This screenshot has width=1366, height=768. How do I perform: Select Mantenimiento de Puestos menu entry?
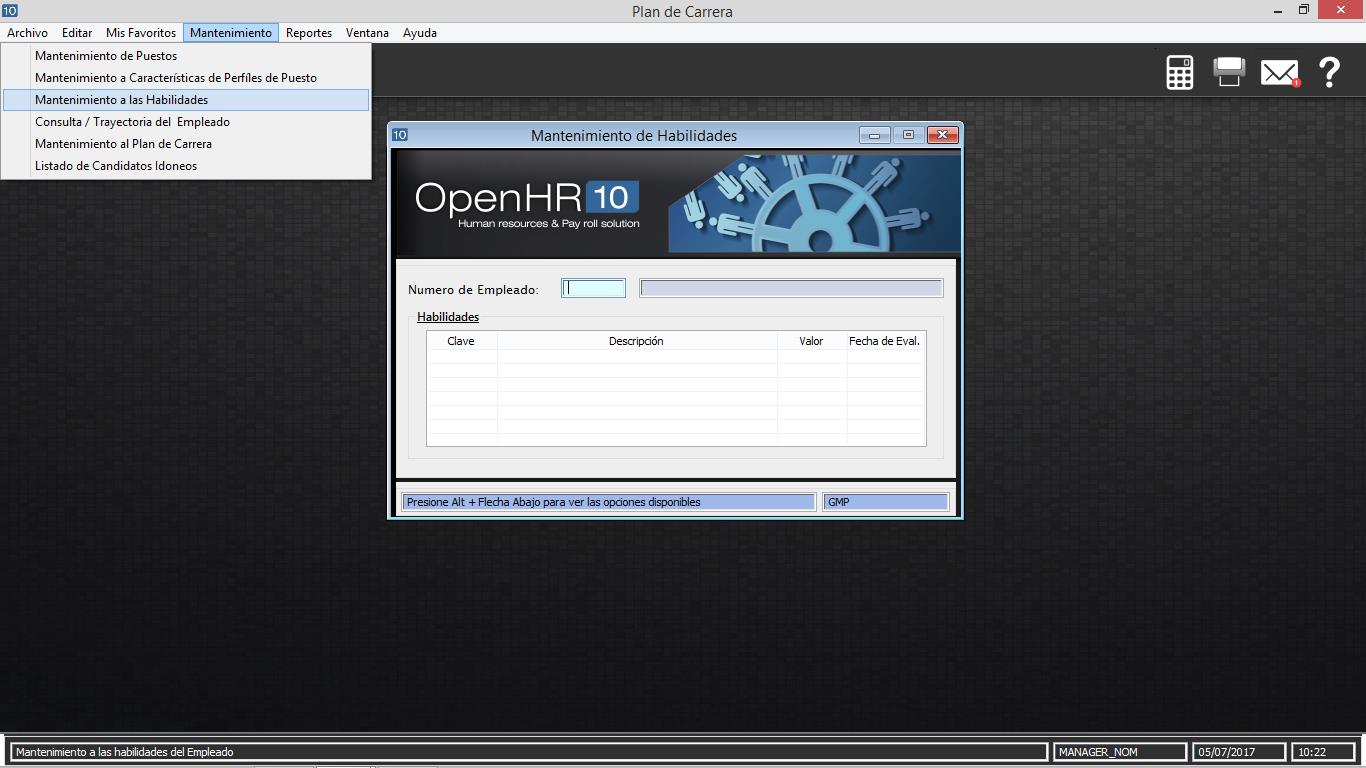(x=106, y=56)
